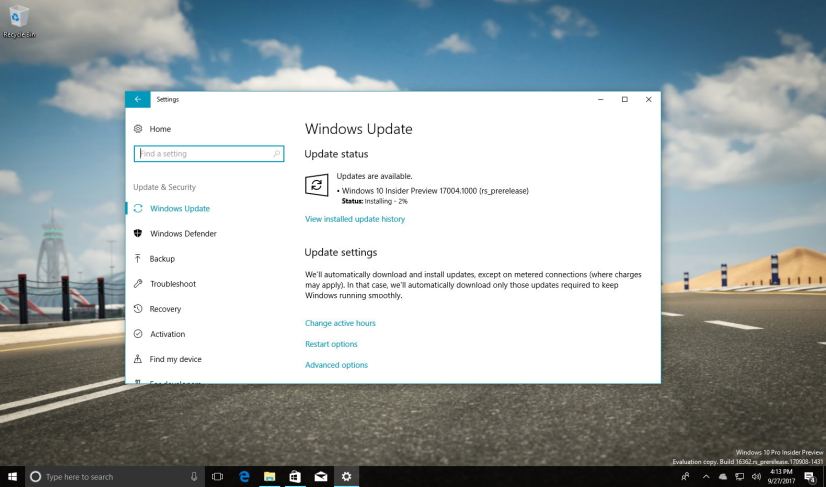Screen dimensions: 826x487
Task: Click the Find my device icon
Action: [138, 359]
